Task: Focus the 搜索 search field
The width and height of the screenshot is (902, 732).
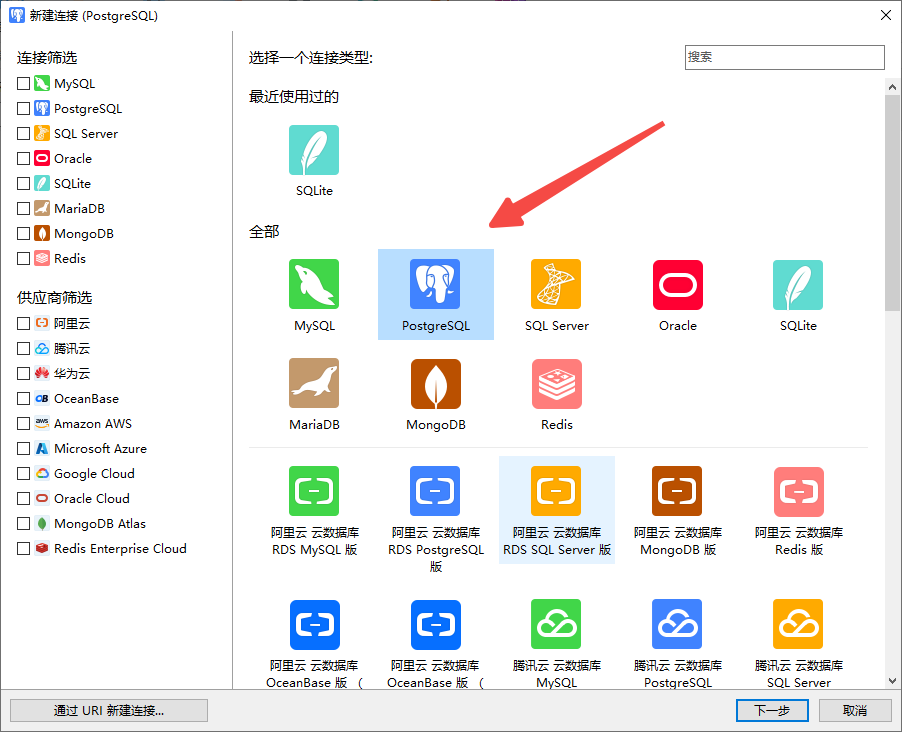Action: coord(785,57)
